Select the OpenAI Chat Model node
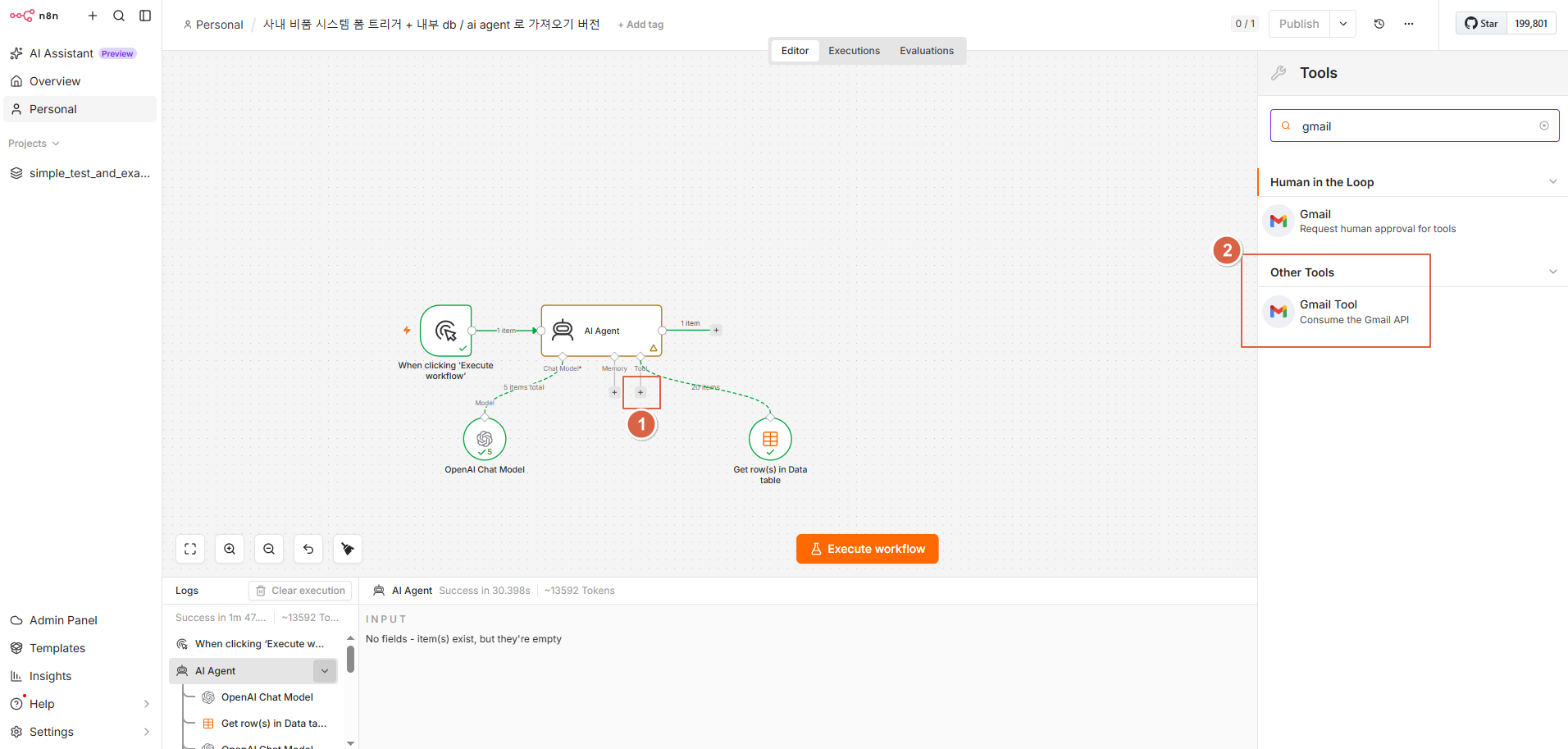1568x749 pixels. pyautogui.click(x=485, y=439)
